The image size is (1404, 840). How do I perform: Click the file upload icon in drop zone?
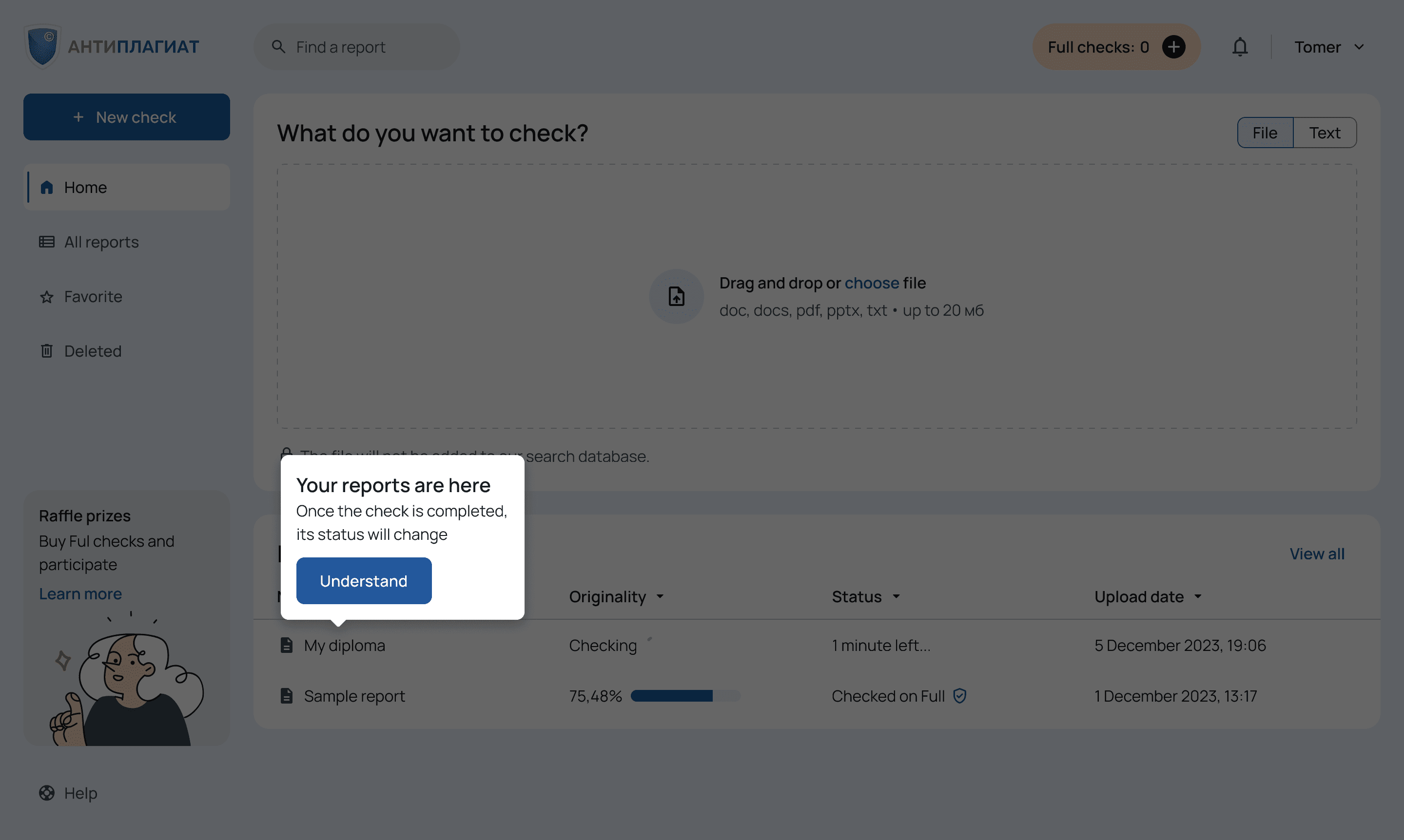676,297
